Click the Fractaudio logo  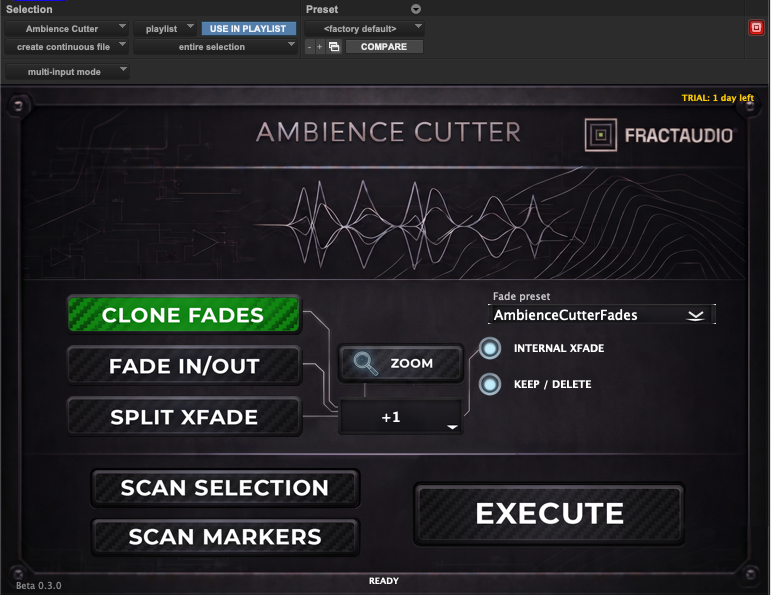(658, 135)
